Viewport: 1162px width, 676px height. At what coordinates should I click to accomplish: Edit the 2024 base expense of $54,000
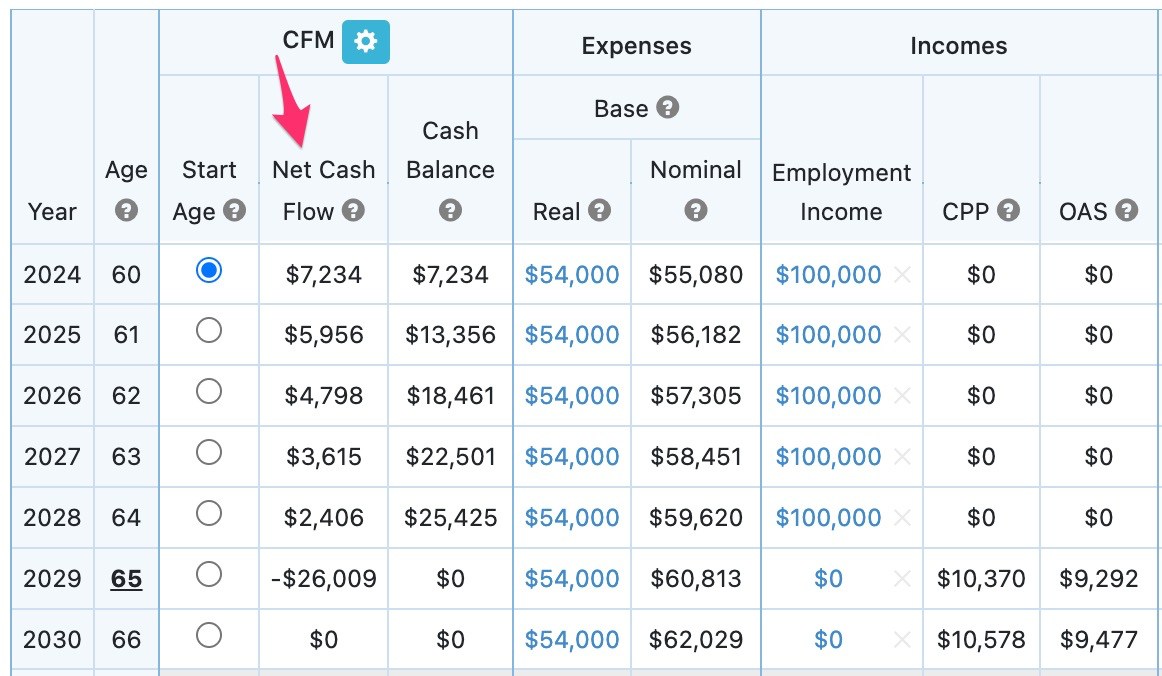pos(571,273)
